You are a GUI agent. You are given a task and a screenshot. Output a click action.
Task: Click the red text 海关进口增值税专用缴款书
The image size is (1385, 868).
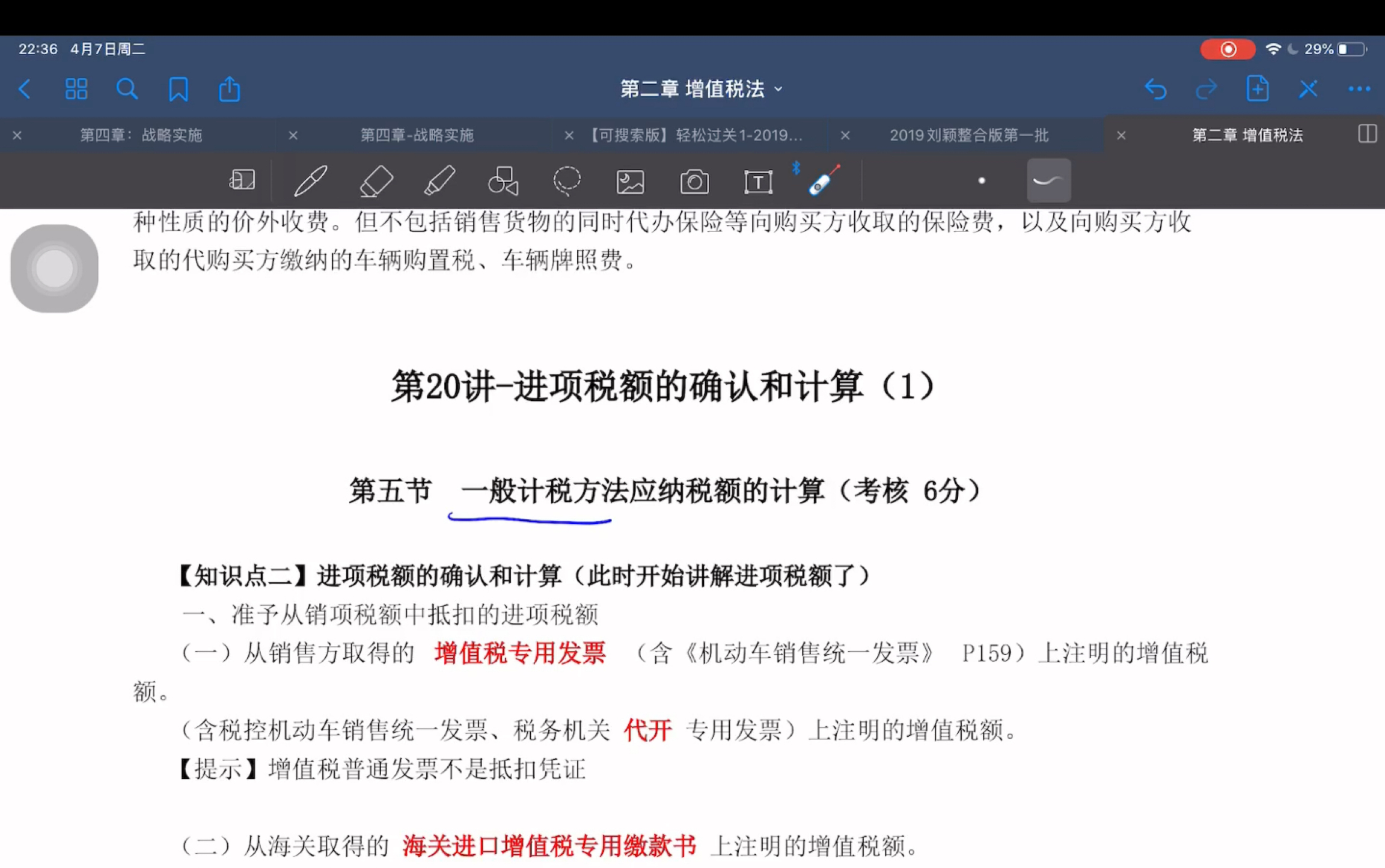[549, 846]
